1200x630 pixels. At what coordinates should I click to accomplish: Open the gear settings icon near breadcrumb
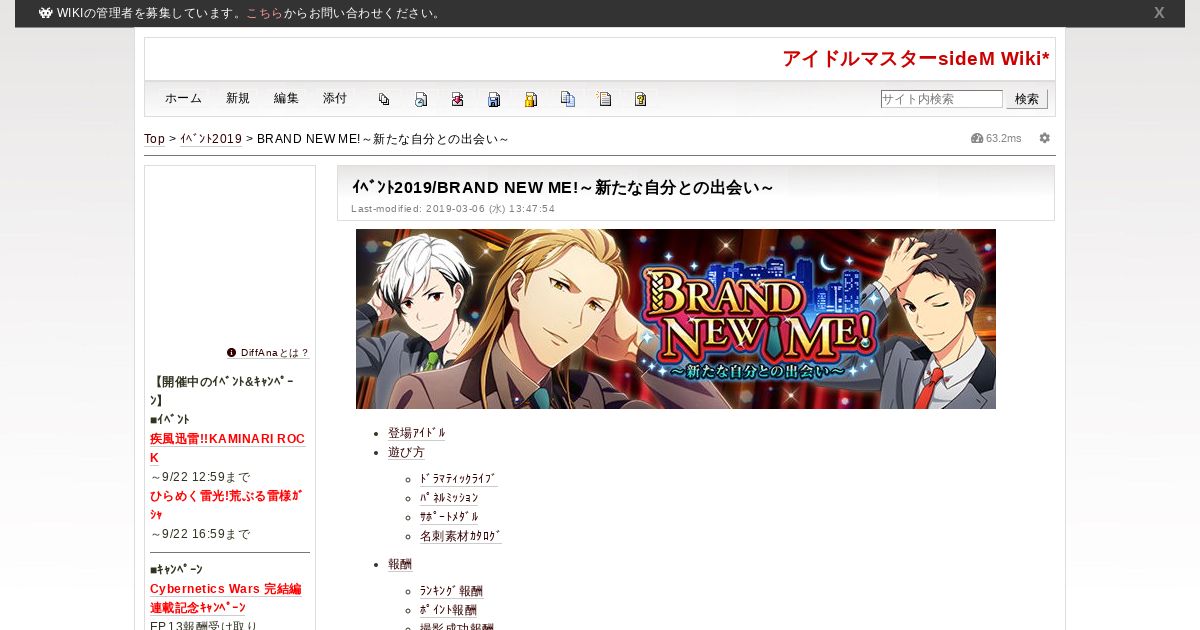click(1045, 138)
